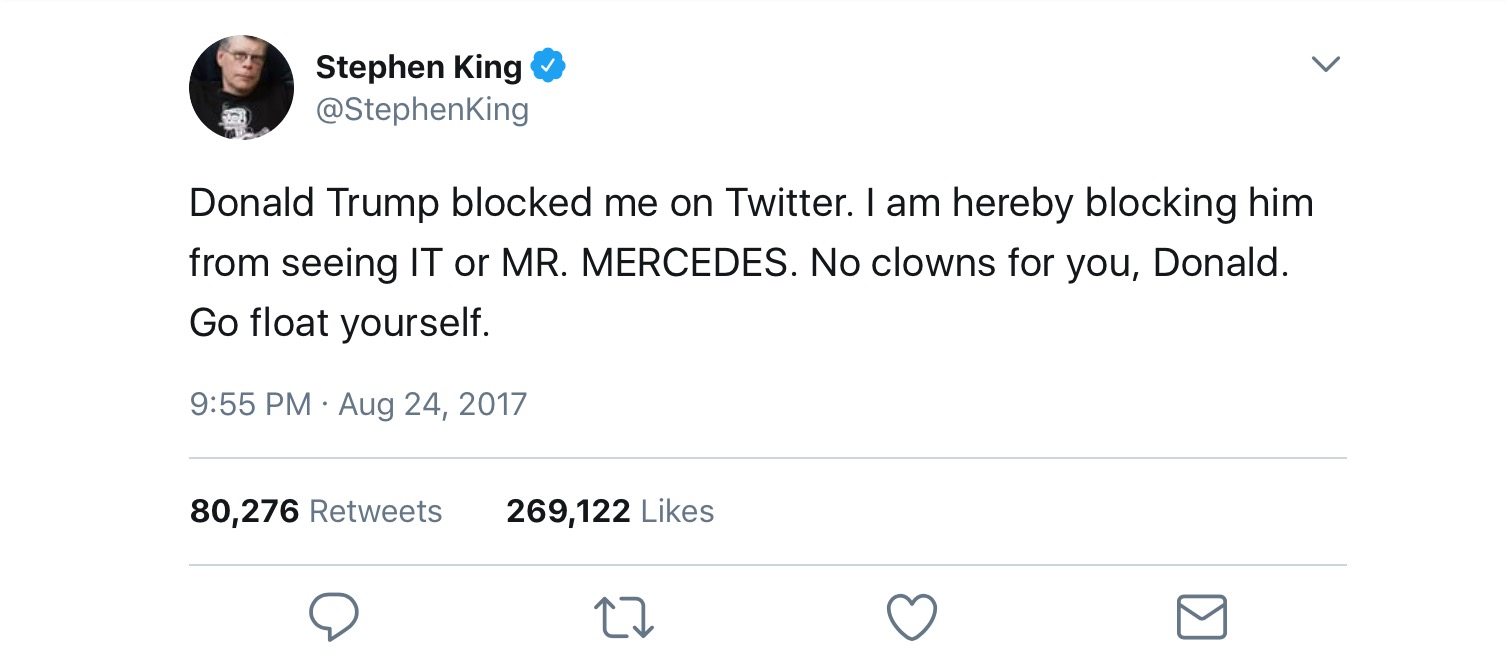Click the 9:55 PM timestamp
1506x668 pixels.
[250, 404]
